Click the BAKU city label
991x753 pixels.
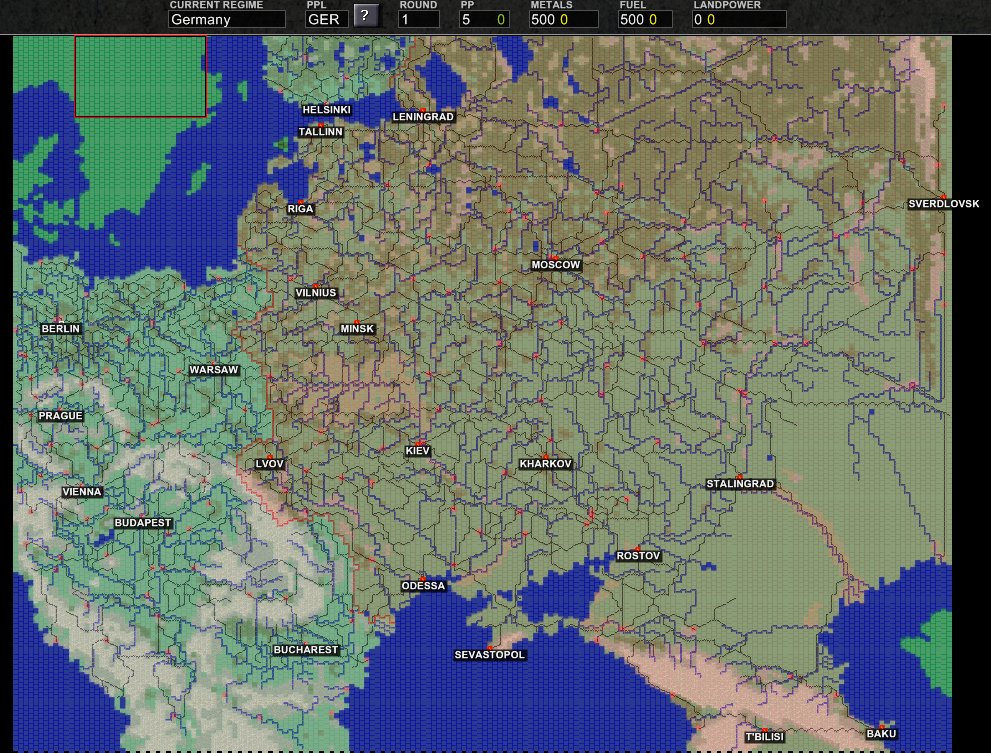pos(881,733)
